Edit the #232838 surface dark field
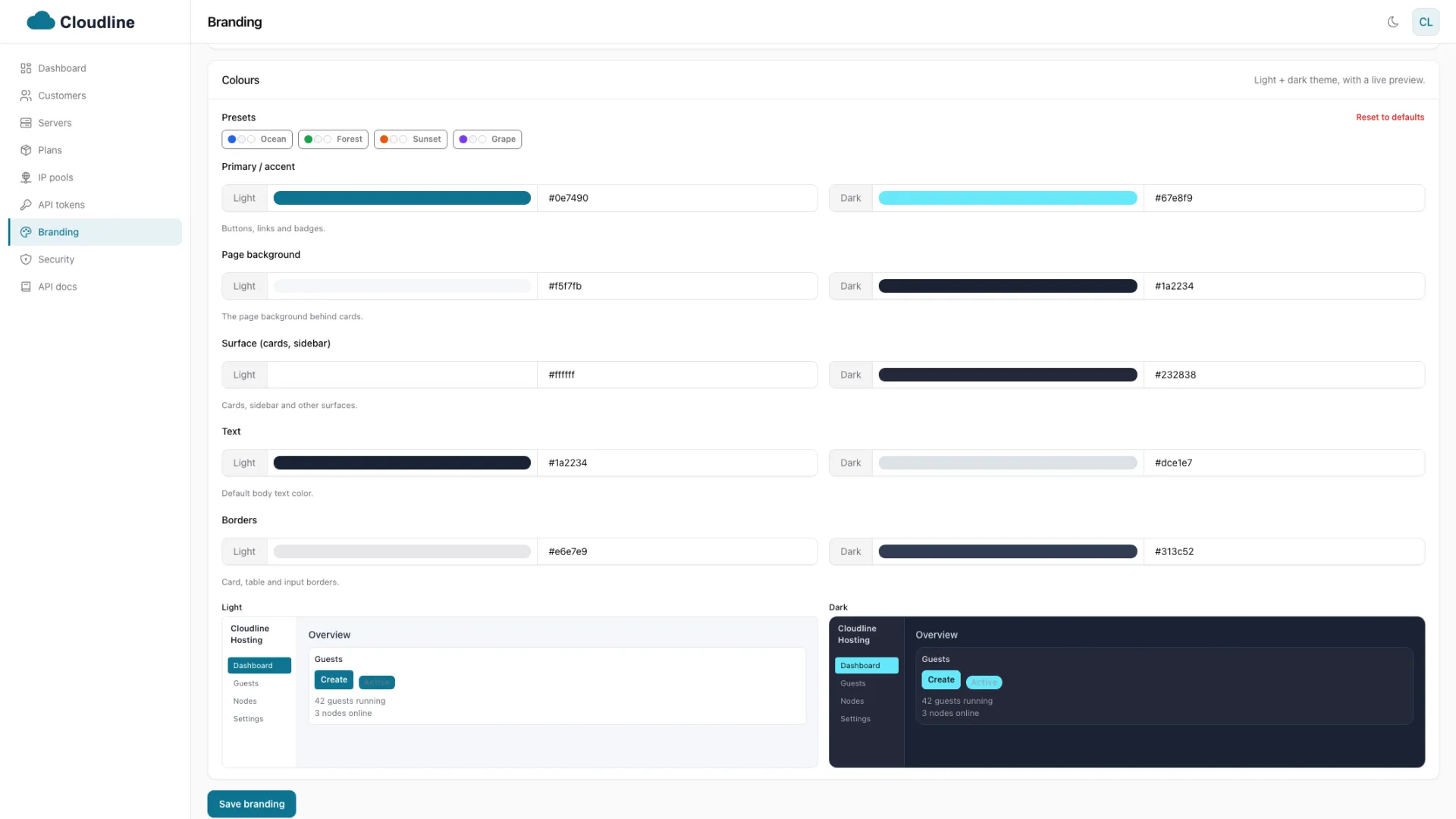 1284,375
